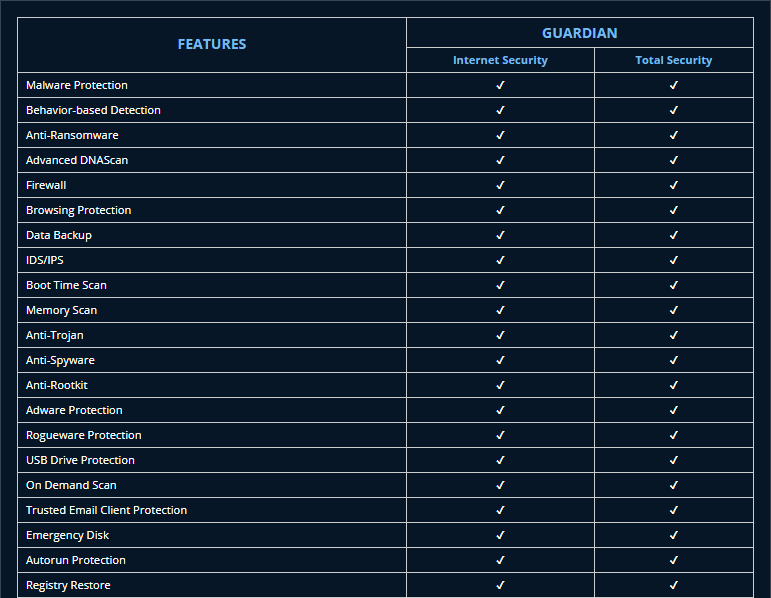Click Total Security checkmark for Data Backup
Screen dimensions: 771x598
point(674,235)
